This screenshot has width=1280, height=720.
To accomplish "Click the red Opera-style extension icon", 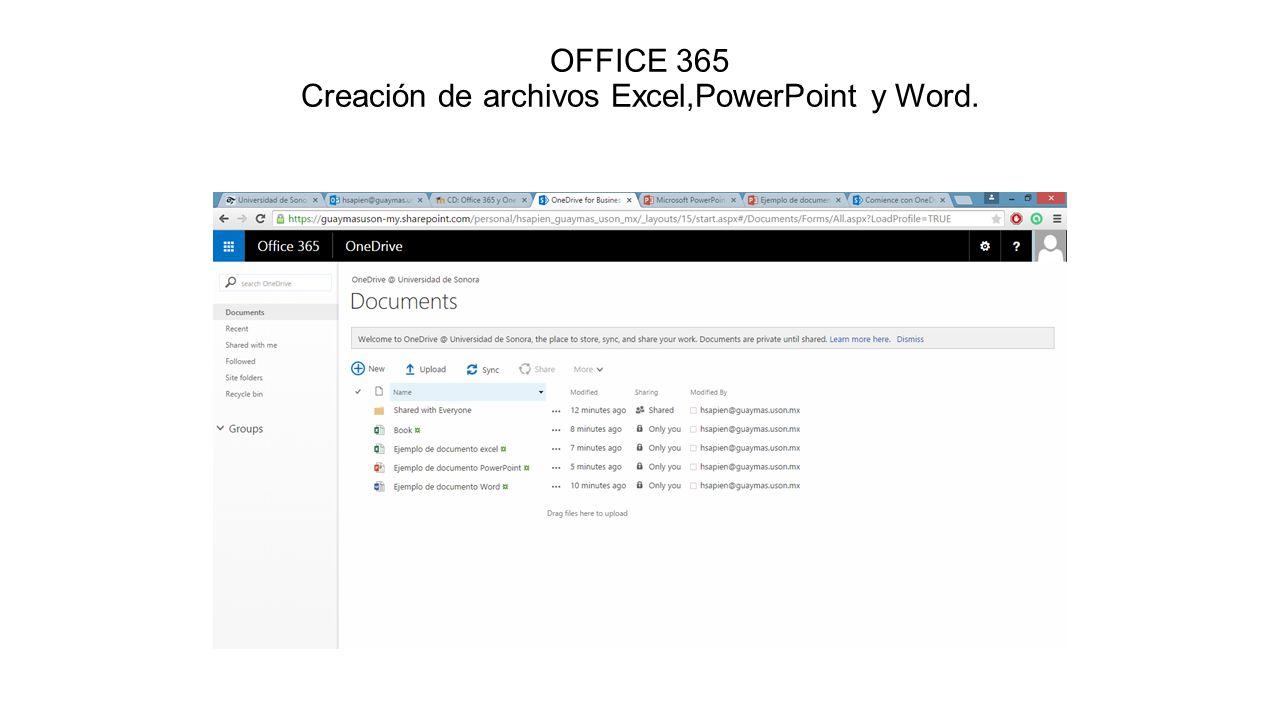I will coord(1016,219).
